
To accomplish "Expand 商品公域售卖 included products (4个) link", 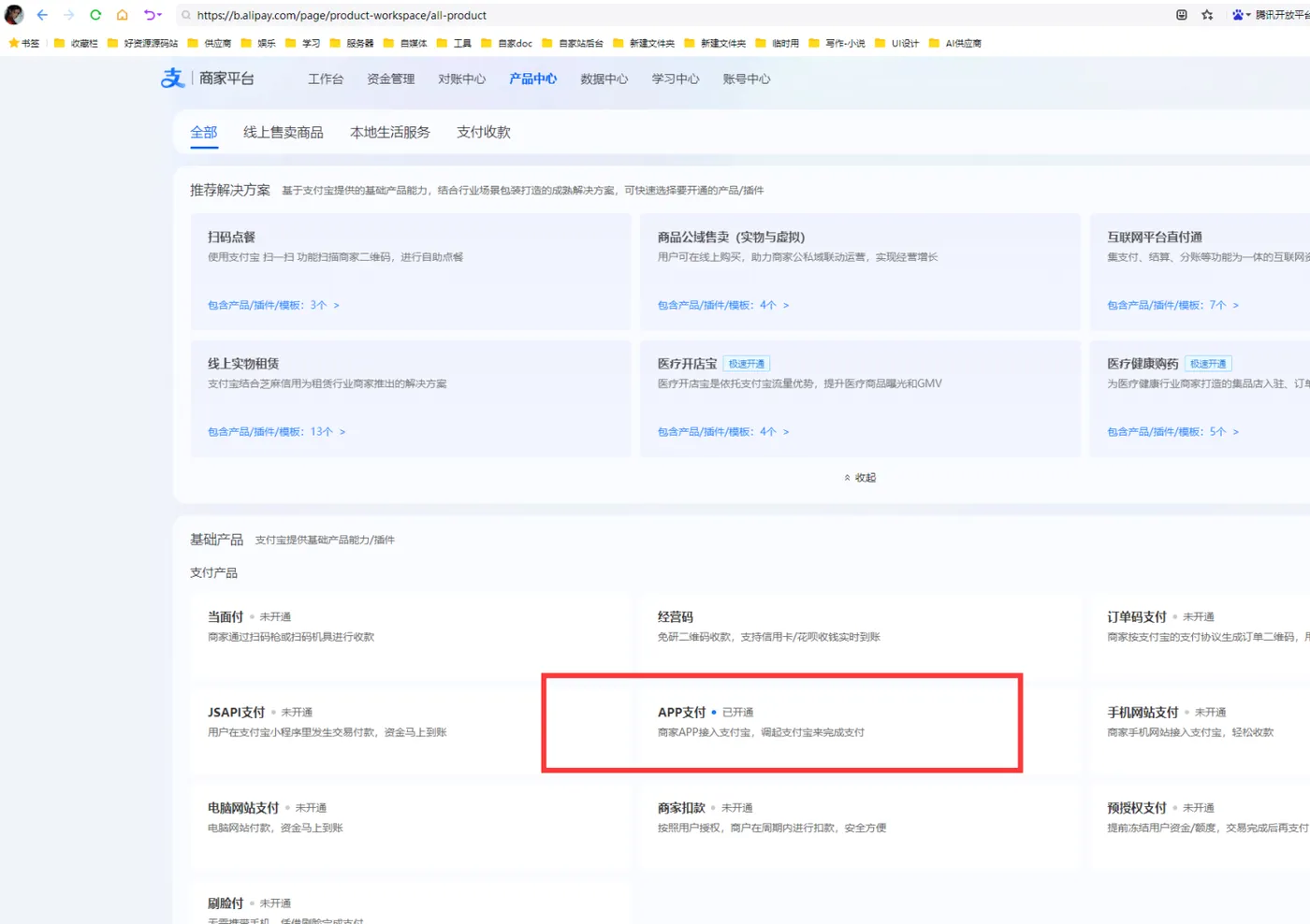I will click(x=723, y=305).
